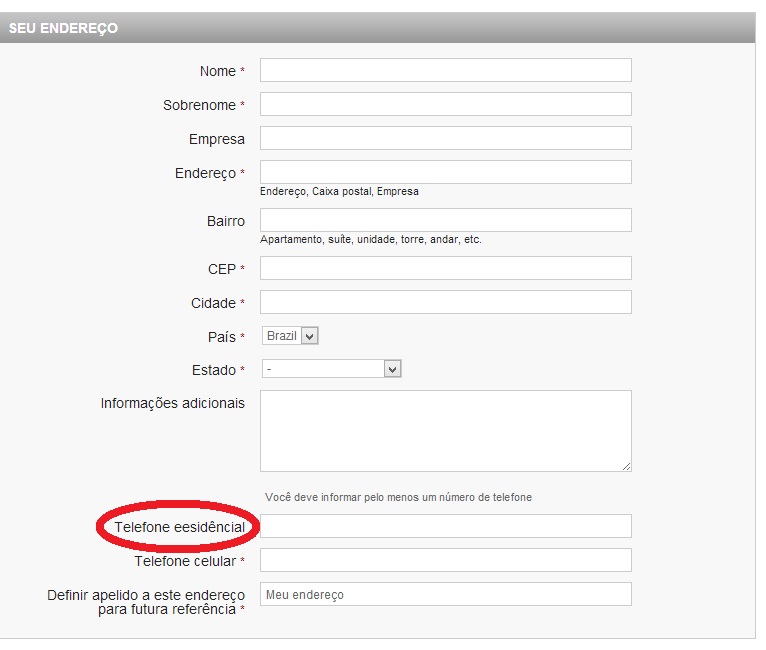
Task: Click the 'Informações adicionais' label
Action: tap(172, 403)
